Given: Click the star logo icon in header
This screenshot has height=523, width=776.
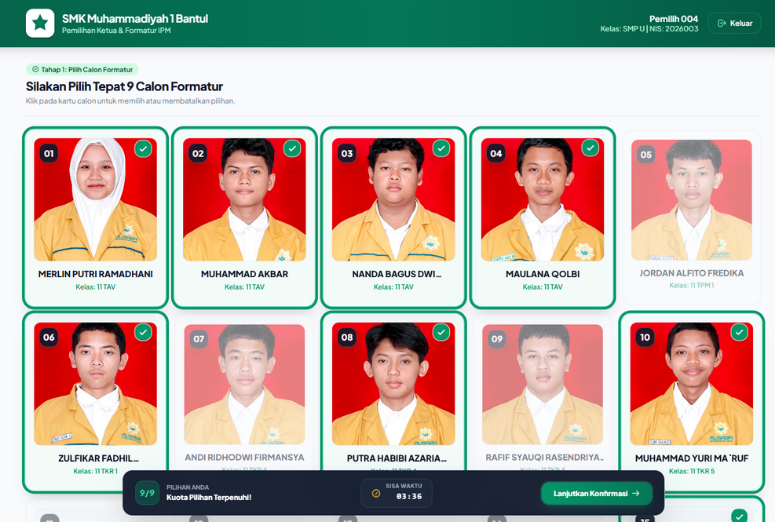Looking at the screenshot, I should point(40,23).
